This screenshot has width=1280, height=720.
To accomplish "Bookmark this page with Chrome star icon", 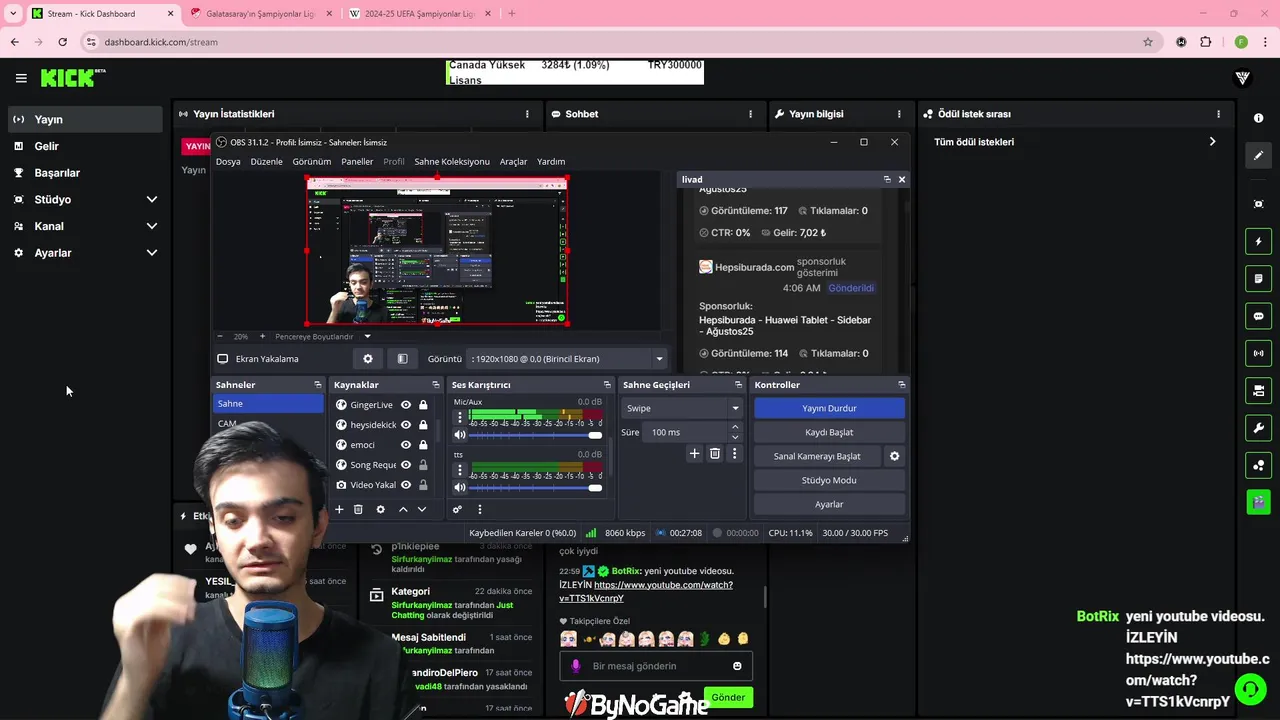I will pyautogui.click(x=1148, y=42).
